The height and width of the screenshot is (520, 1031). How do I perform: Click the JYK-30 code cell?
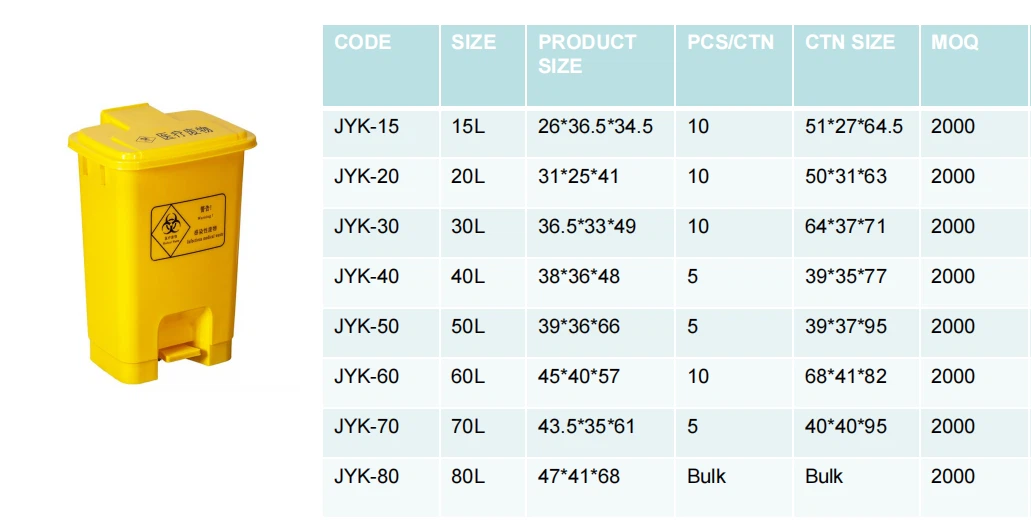[x=366, y=227]
